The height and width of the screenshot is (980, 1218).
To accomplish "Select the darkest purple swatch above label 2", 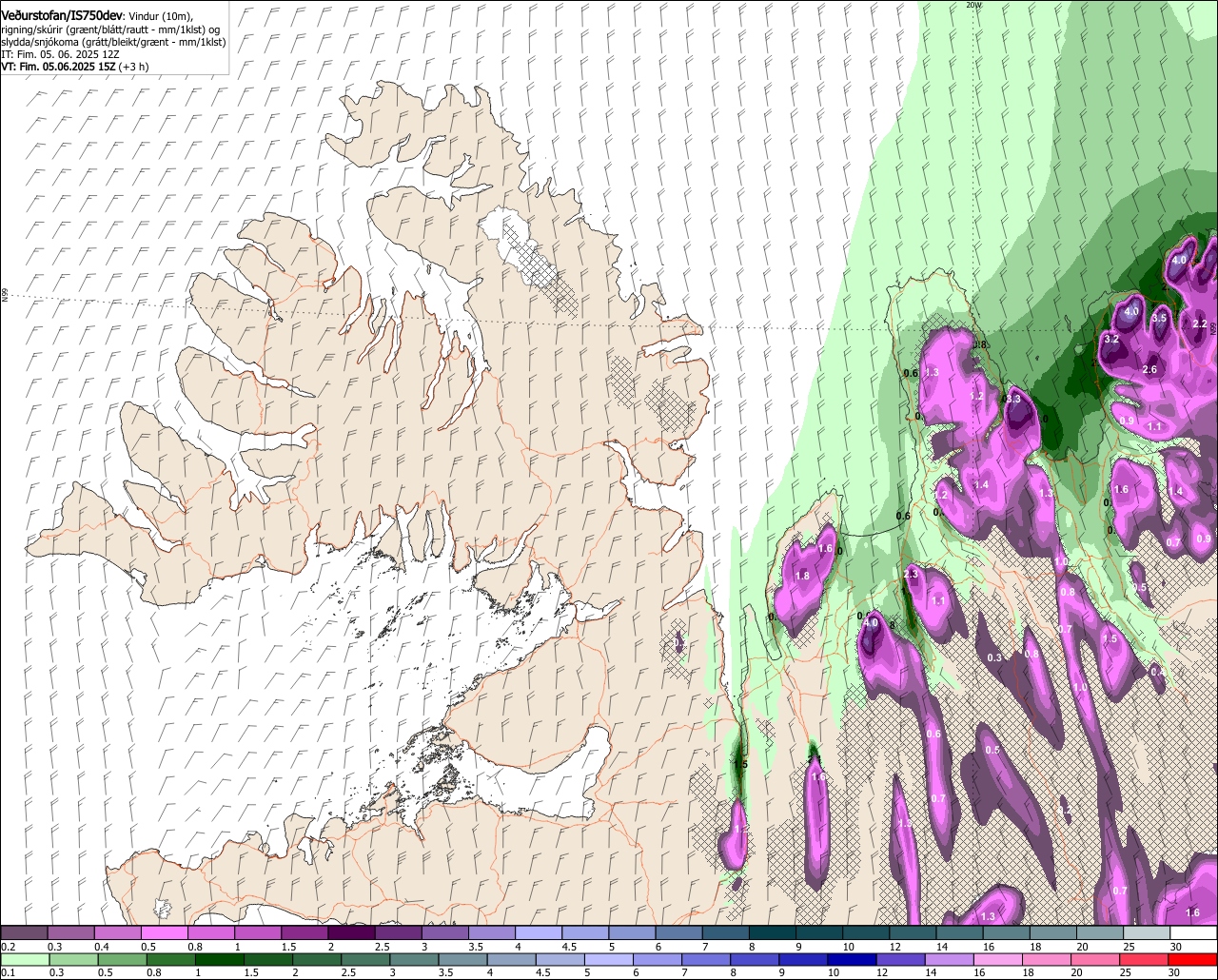I will pyautogui.click(x=352, y=933).
